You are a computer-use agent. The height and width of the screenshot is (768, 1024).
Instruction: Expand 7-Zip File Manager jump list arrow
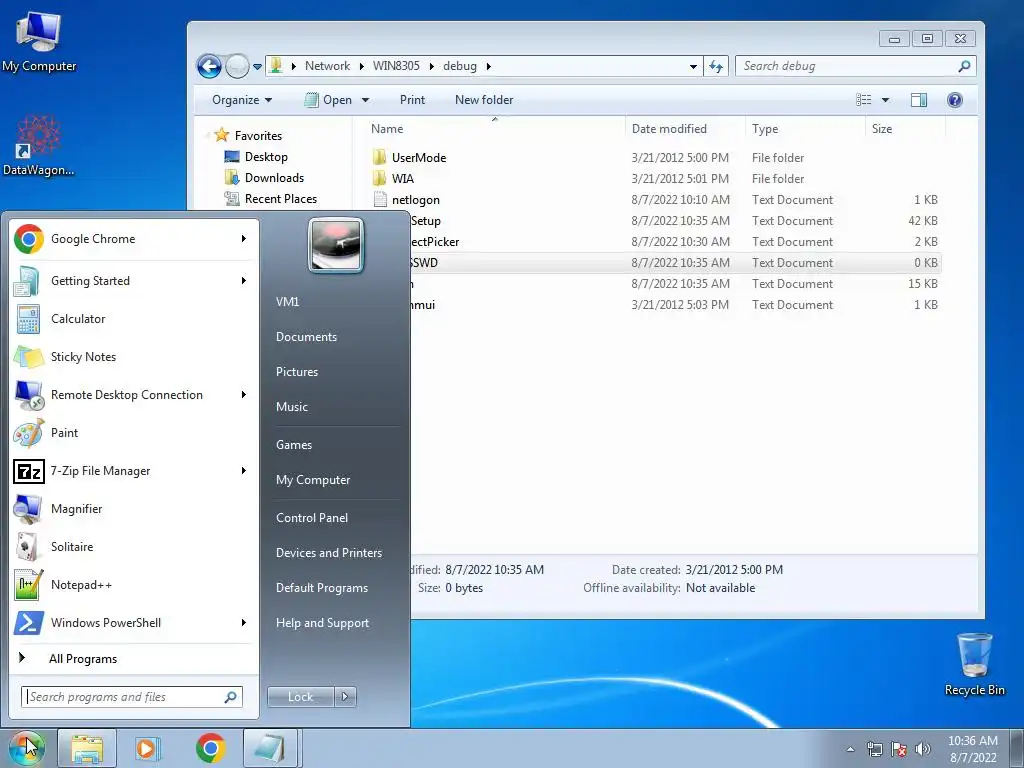(244, 471)
